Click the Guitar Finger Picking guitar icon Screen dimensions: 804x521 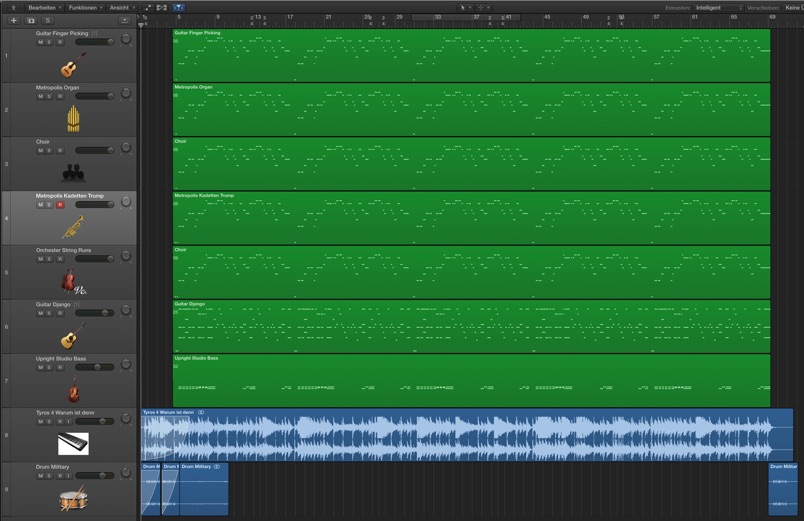[x=73, y=64]
